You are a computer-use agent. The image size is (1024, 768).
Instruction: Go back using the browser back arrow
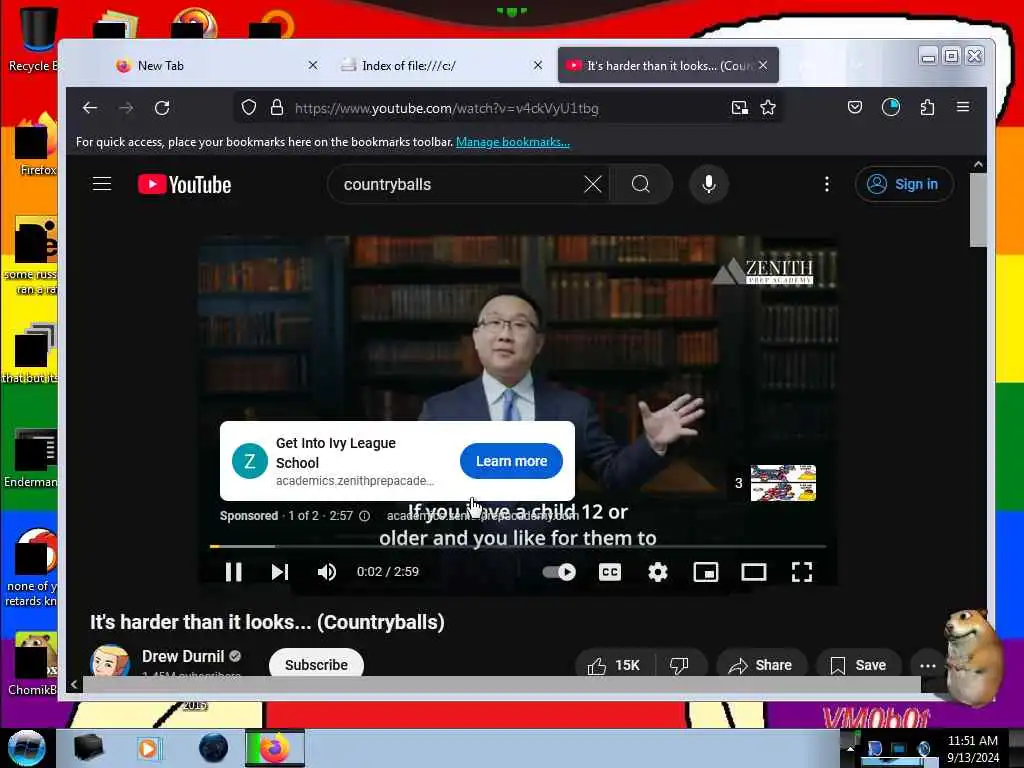tap(89, 108)
